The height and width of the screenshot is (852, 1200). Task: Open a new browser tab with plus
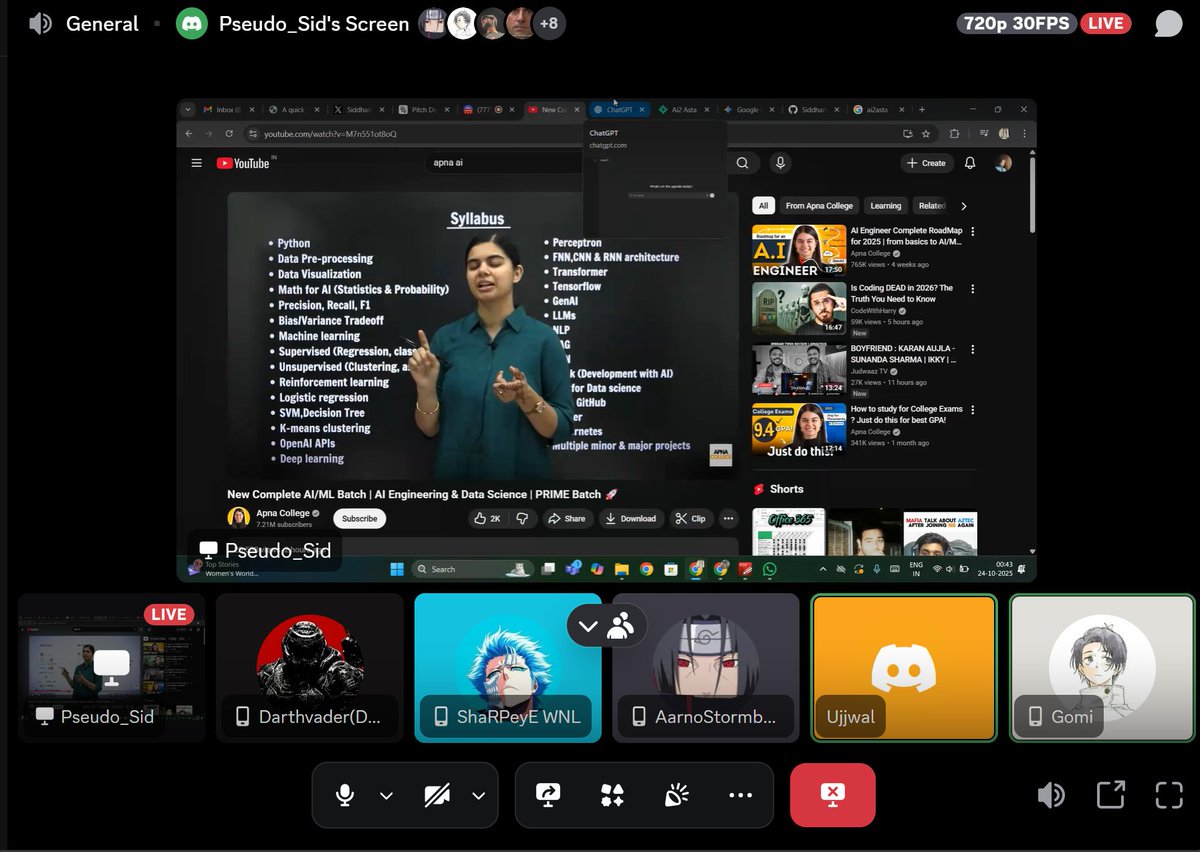(922, 110)
